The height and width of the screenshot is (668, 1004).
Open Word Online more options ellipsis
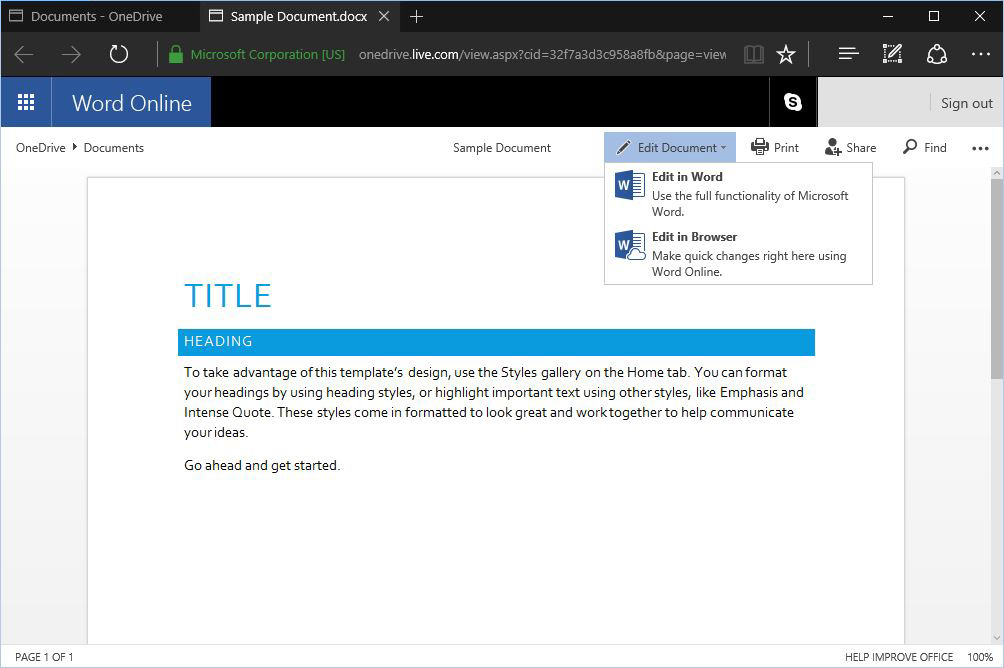tap(980, 149)
